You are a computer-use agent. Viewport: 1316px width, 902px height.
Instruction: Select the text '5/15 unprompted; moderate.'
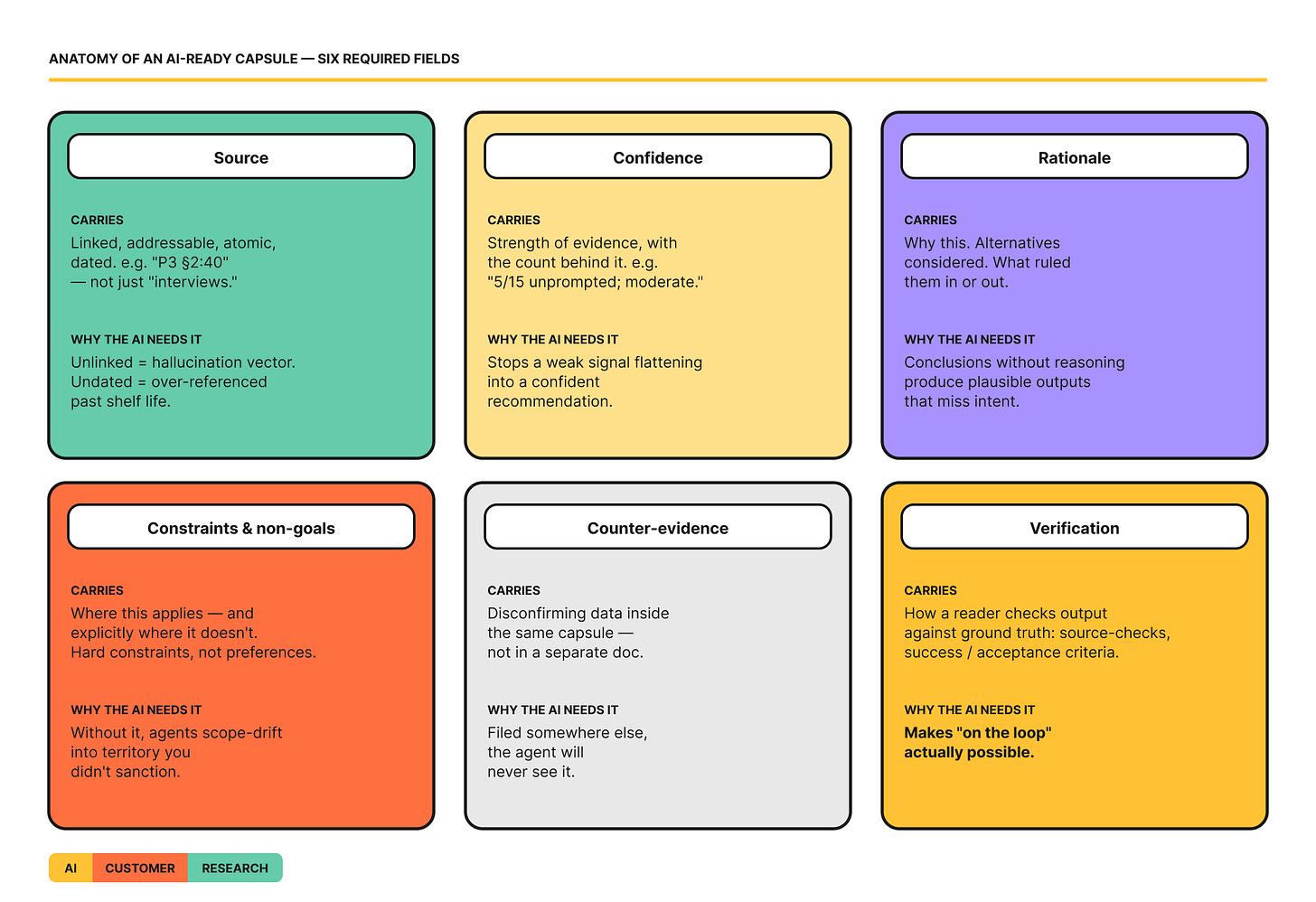pyautogui.click(x=596, y=282)
